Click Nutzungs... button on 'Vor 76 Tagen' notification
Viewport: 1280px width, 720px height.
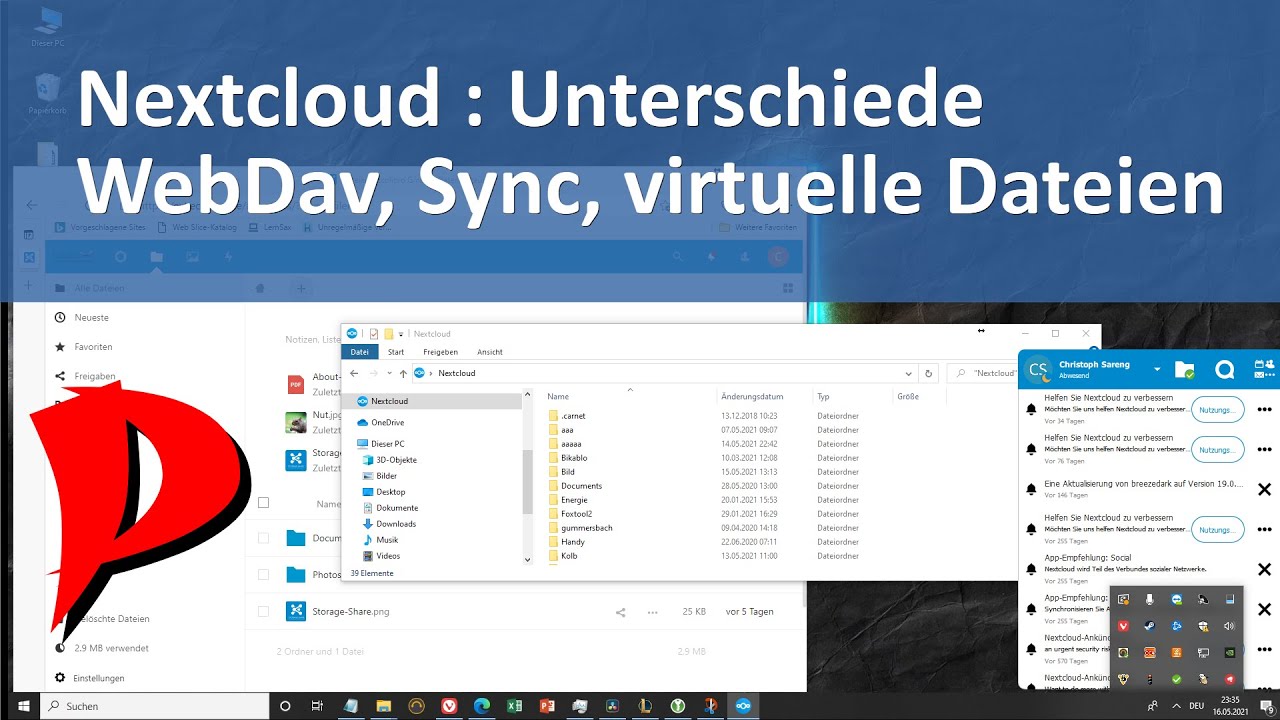click(x=1218, y=450)
